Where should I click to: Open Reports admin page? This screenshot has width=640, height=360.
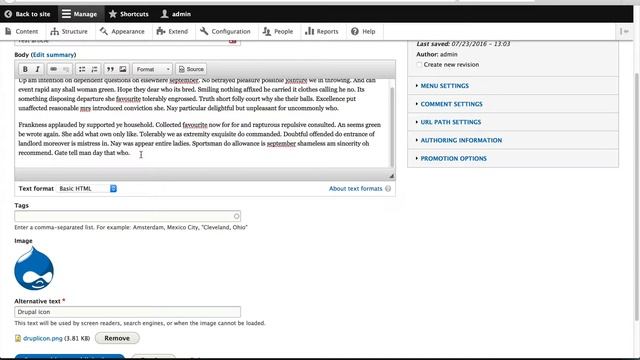(x=322, y=31)
